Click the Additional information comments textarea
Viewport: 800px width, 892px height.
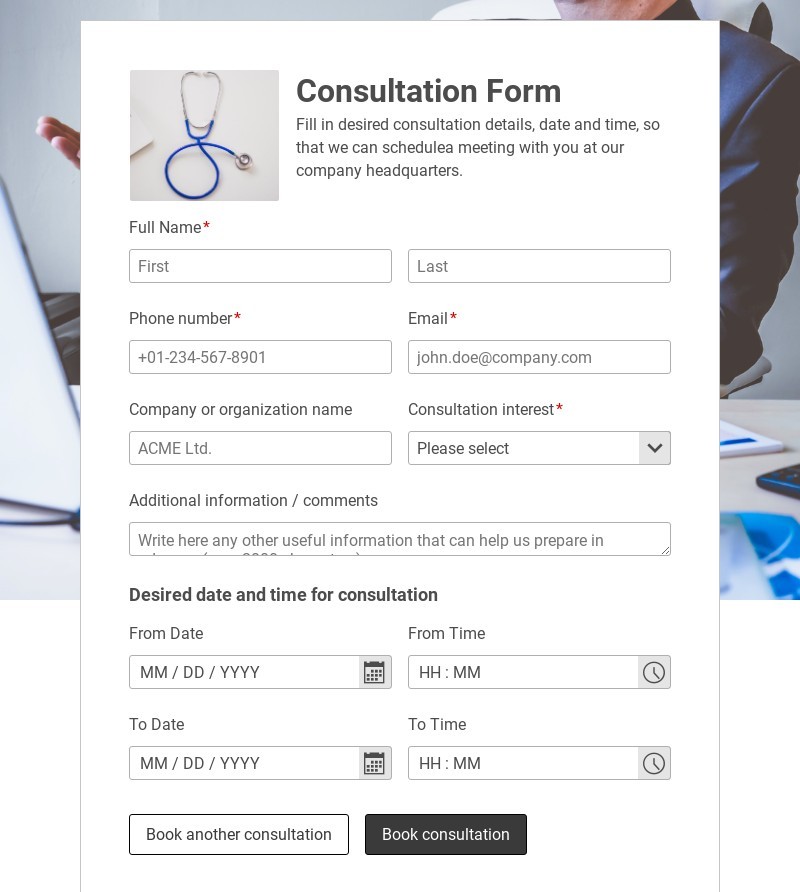coord(399,539)
